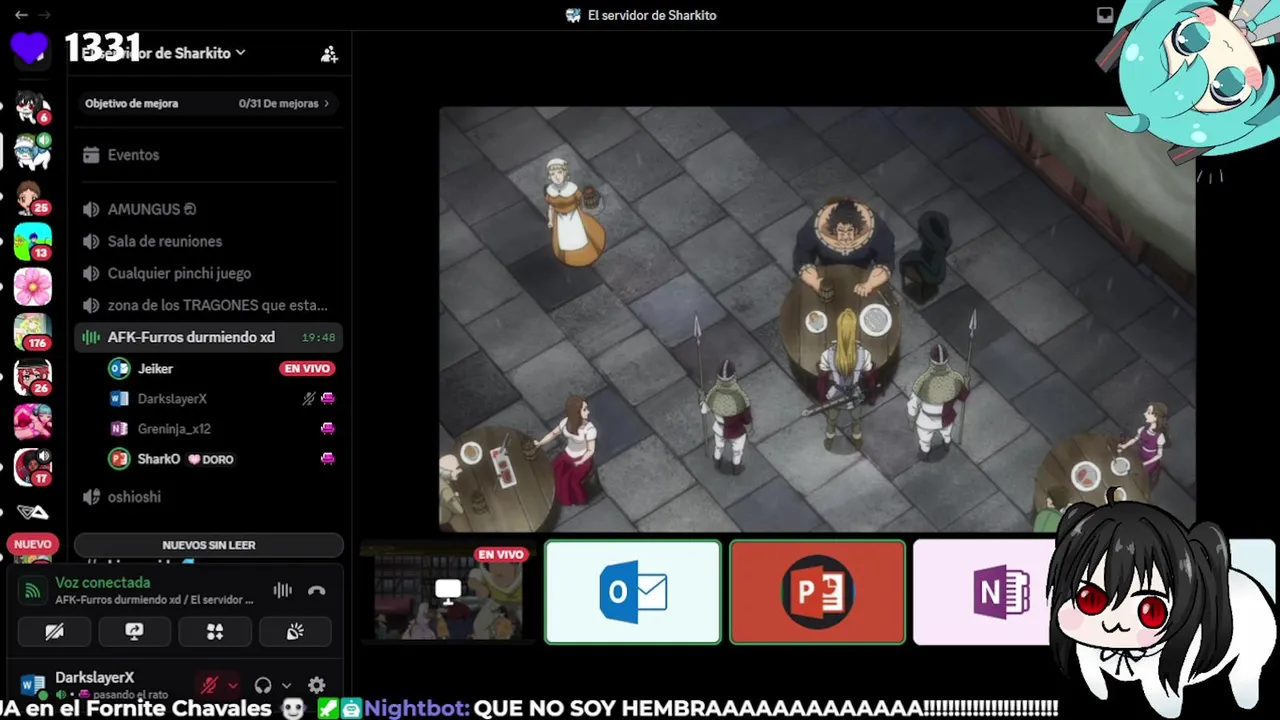Open the Eventos calendar entry
The width and height of the screenshot is (1280, 720).
[x=208, y=155]
